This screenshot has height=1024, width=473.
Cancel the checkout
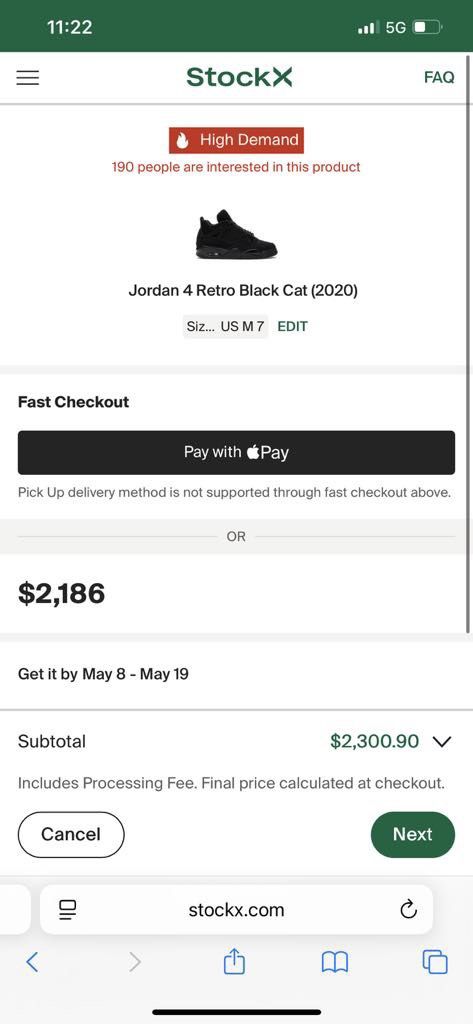pyautogui.click(x=71, y=835)
